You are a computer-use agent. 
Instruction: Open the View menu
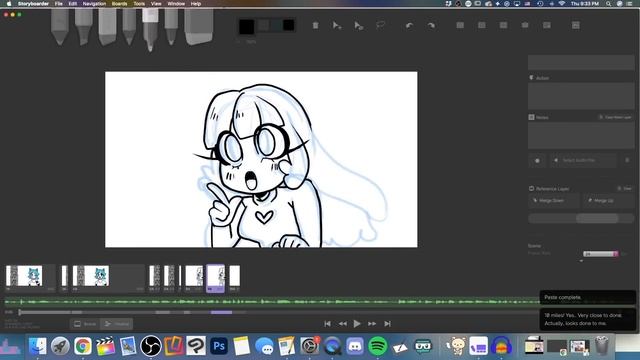(156, 4)
